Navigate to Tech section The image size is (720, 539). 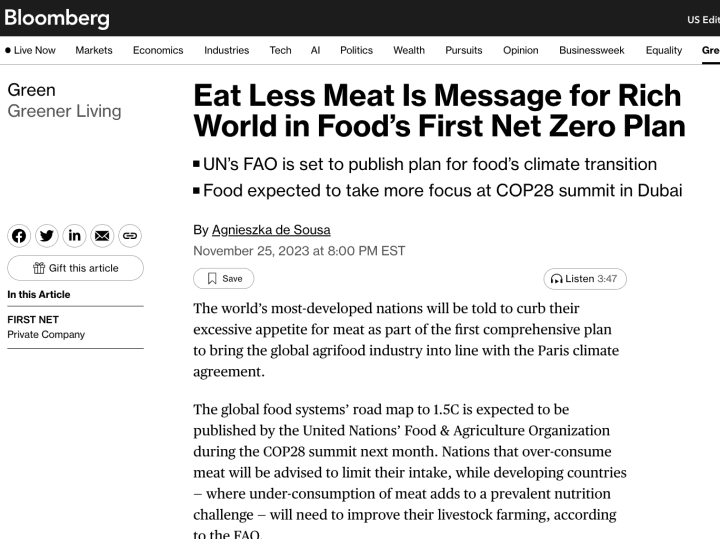pos(280,50)
